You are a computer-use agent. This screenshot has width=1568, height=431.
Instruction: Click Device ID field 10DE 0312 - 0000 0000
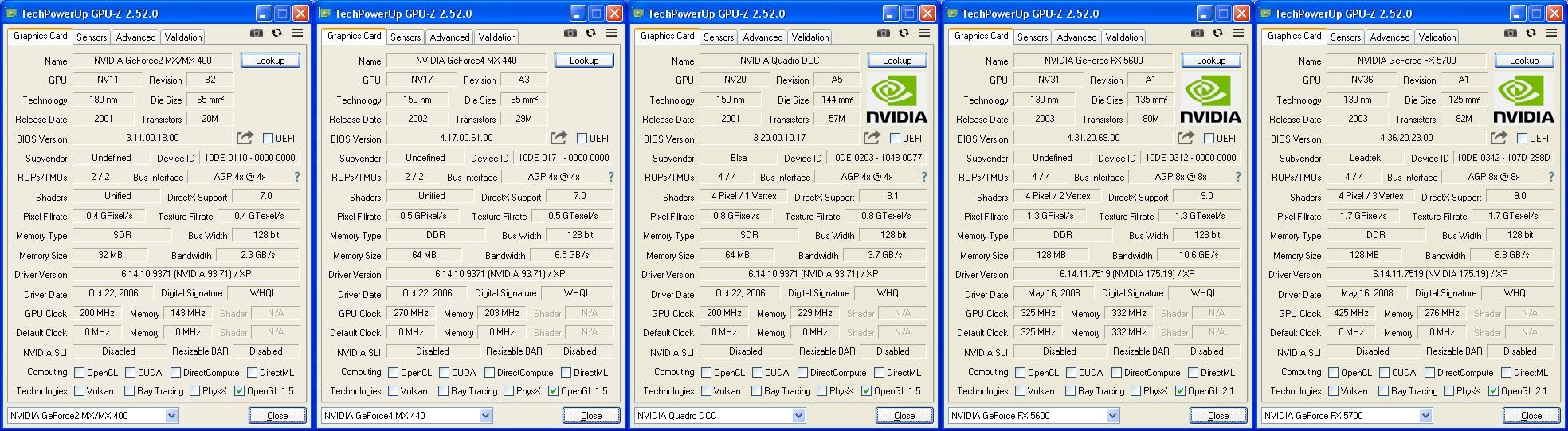1190,158
